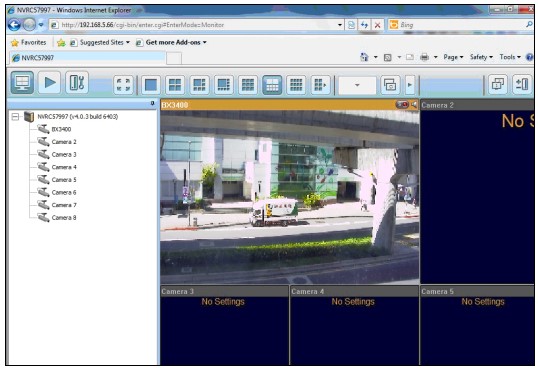The width and height of the screenshot is (538, 370).
Task: Open the Playback mode
Action: pos(49,82)
